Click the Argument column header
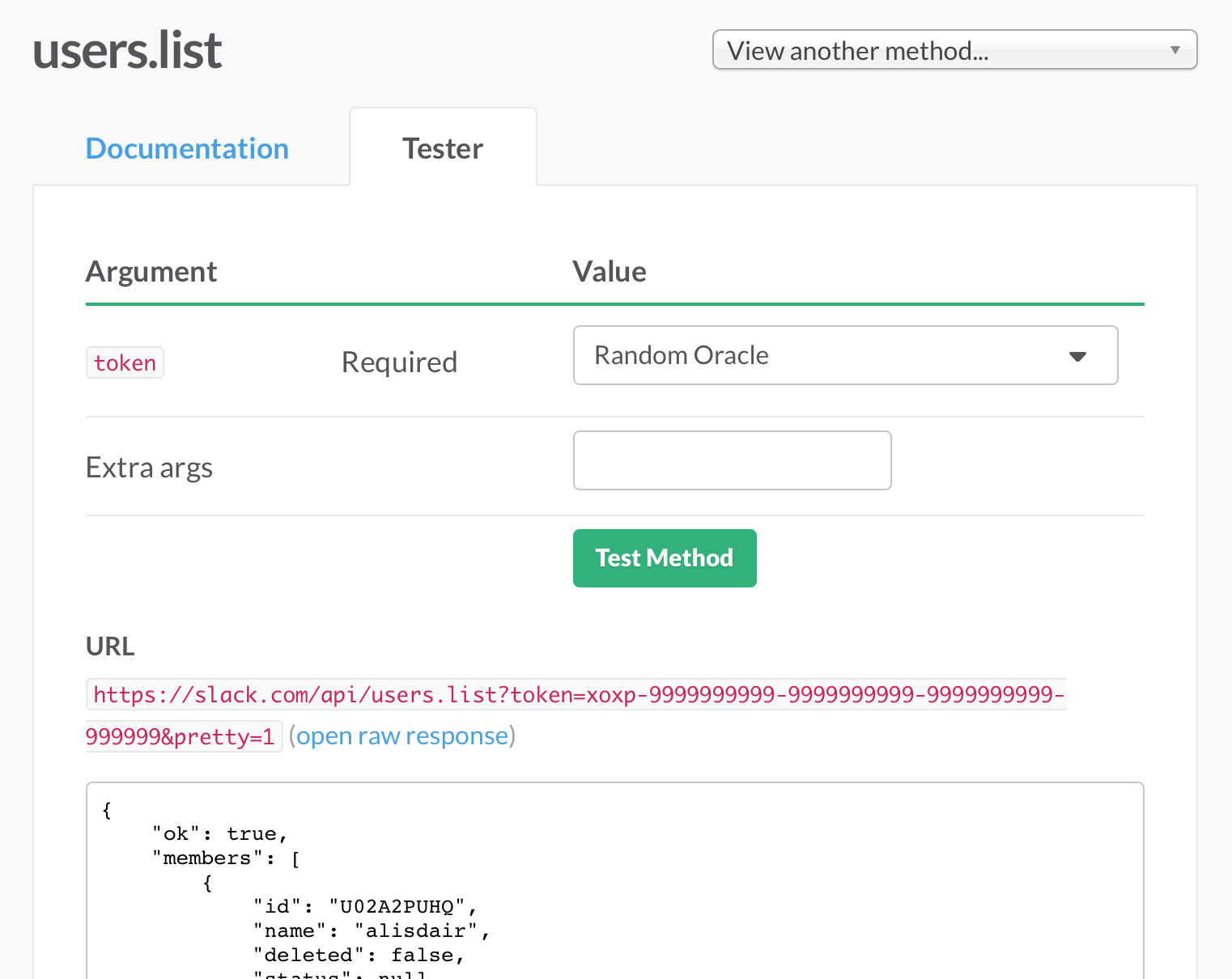The height and width of the screenshot is (979, 1232). (x=151, y=271)
